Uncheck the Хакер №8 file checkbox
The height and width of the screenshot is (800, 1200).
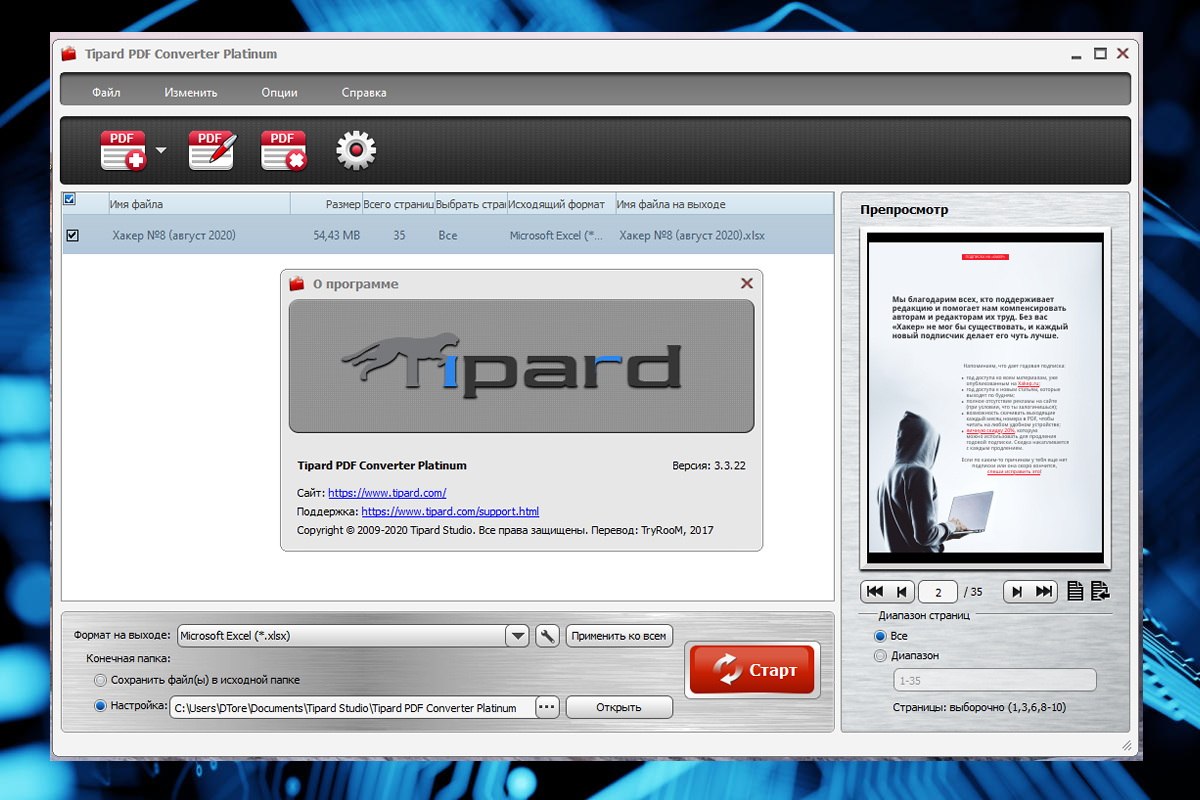72,236
